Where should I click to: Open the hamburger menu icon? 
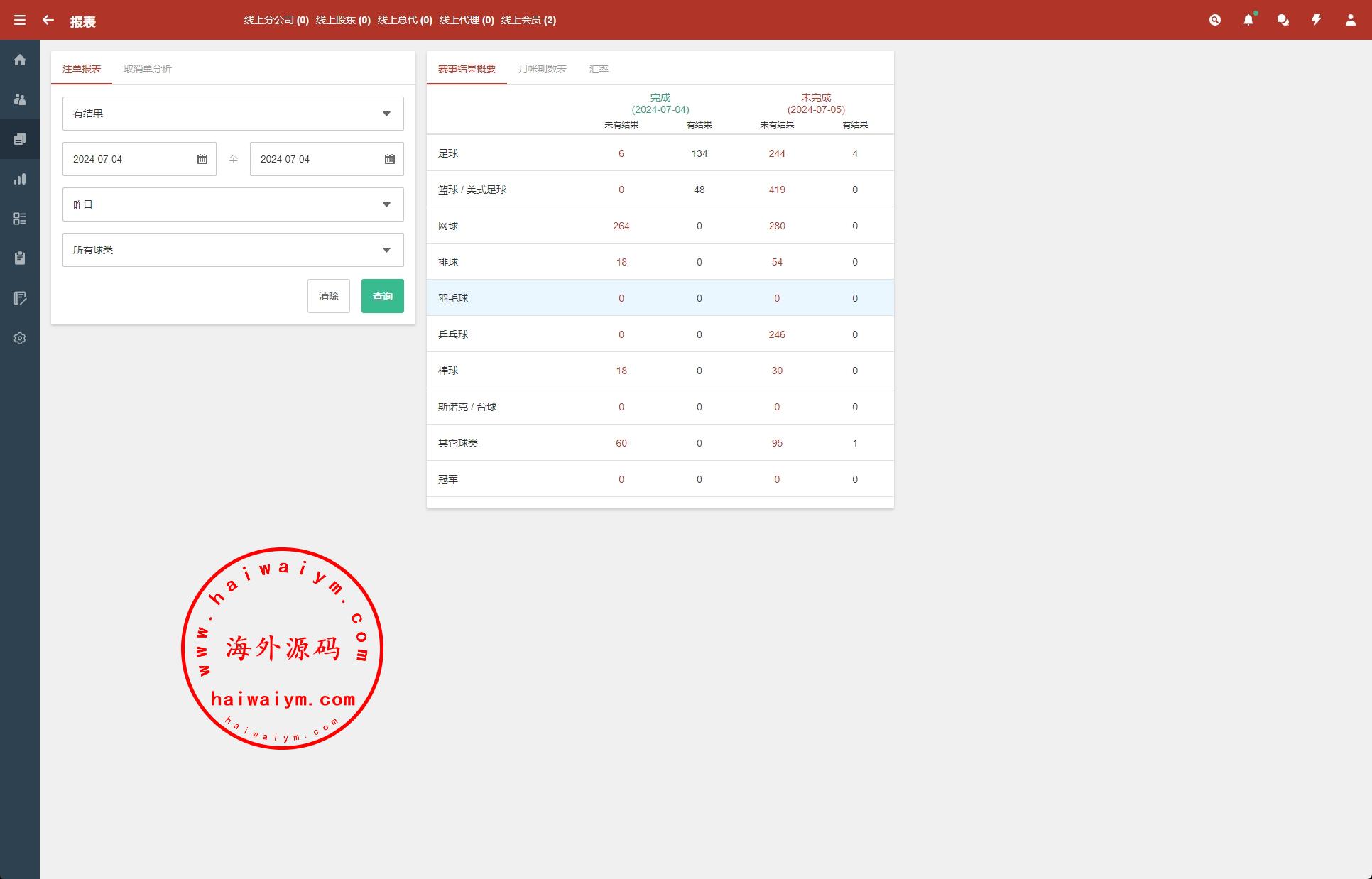(20, 20)
